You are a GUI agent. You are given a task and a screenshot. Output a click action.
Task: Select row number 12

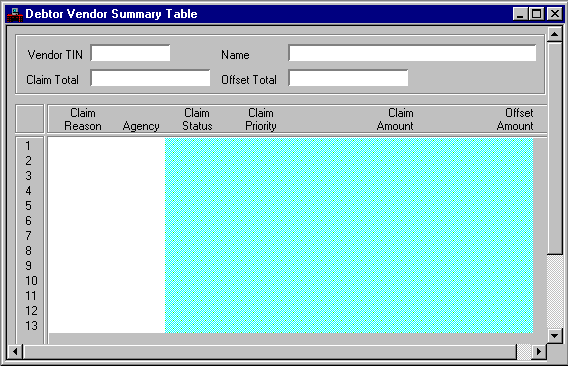tap(31, 311)
